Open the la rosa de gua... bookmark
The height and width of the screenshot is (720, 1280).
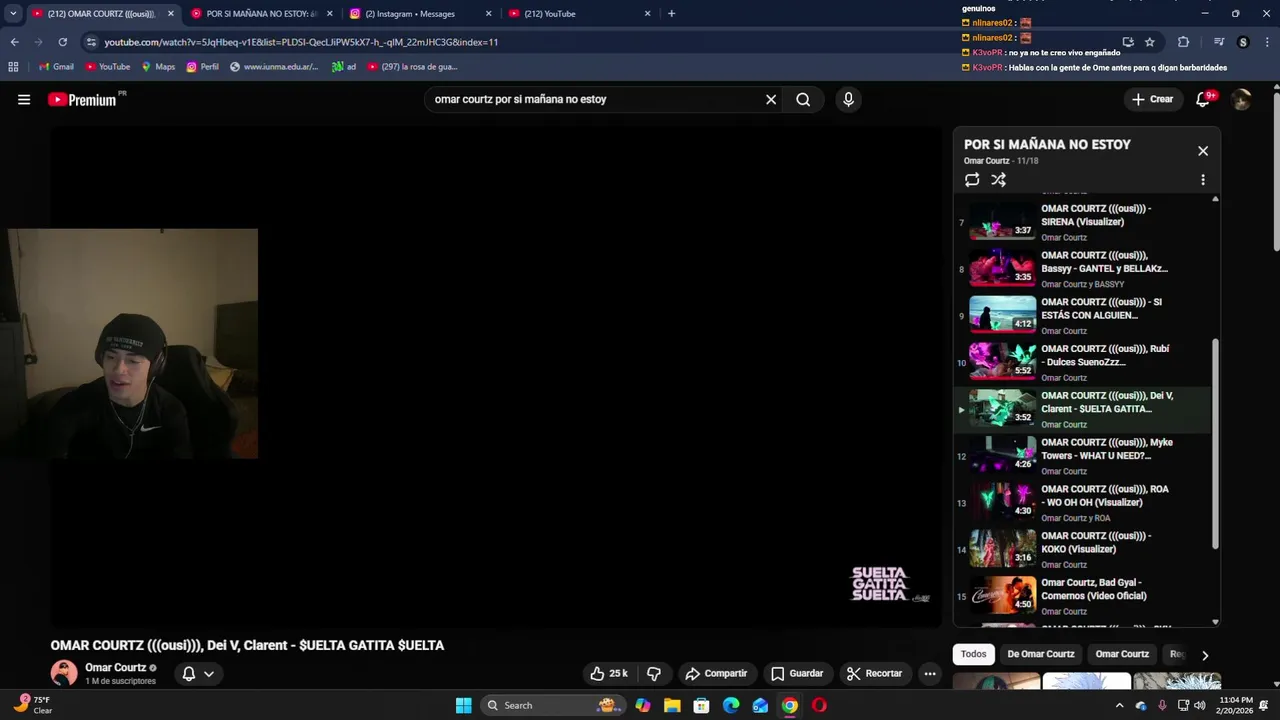[412, 67]
